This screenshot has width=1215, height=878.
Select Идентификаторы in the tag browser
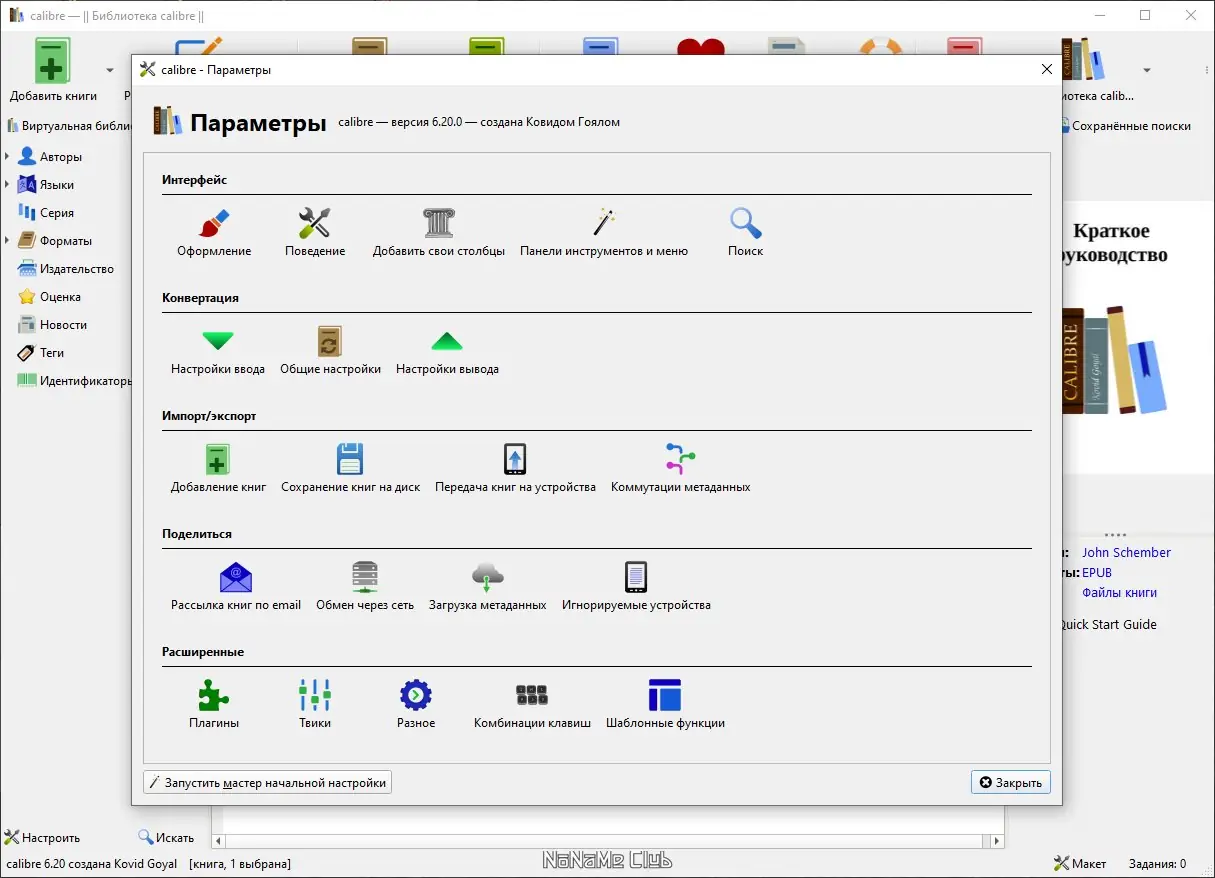[x=74, y=381]
